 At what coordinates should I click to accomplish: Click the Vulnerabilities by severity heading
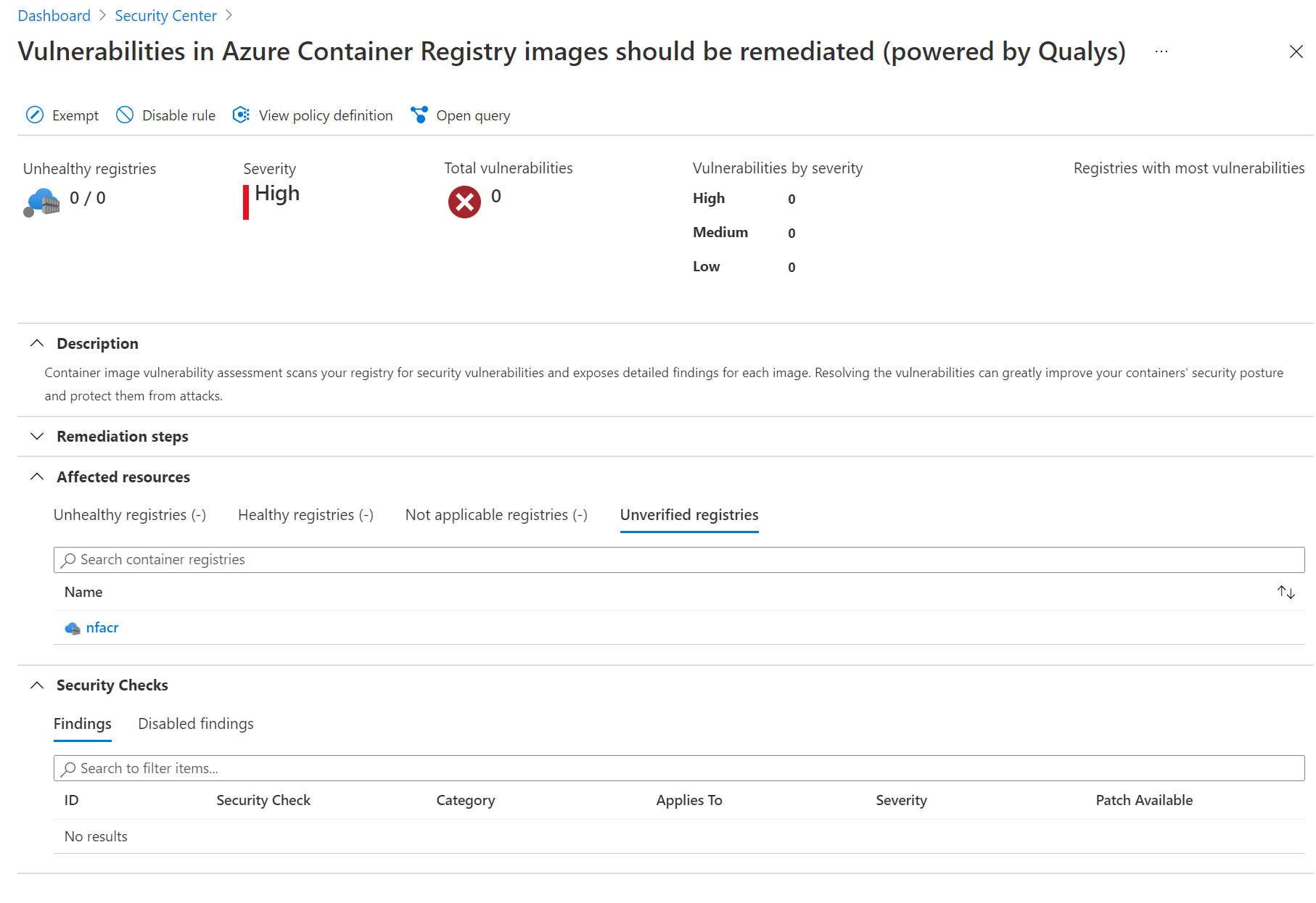(x=778, y=168)
